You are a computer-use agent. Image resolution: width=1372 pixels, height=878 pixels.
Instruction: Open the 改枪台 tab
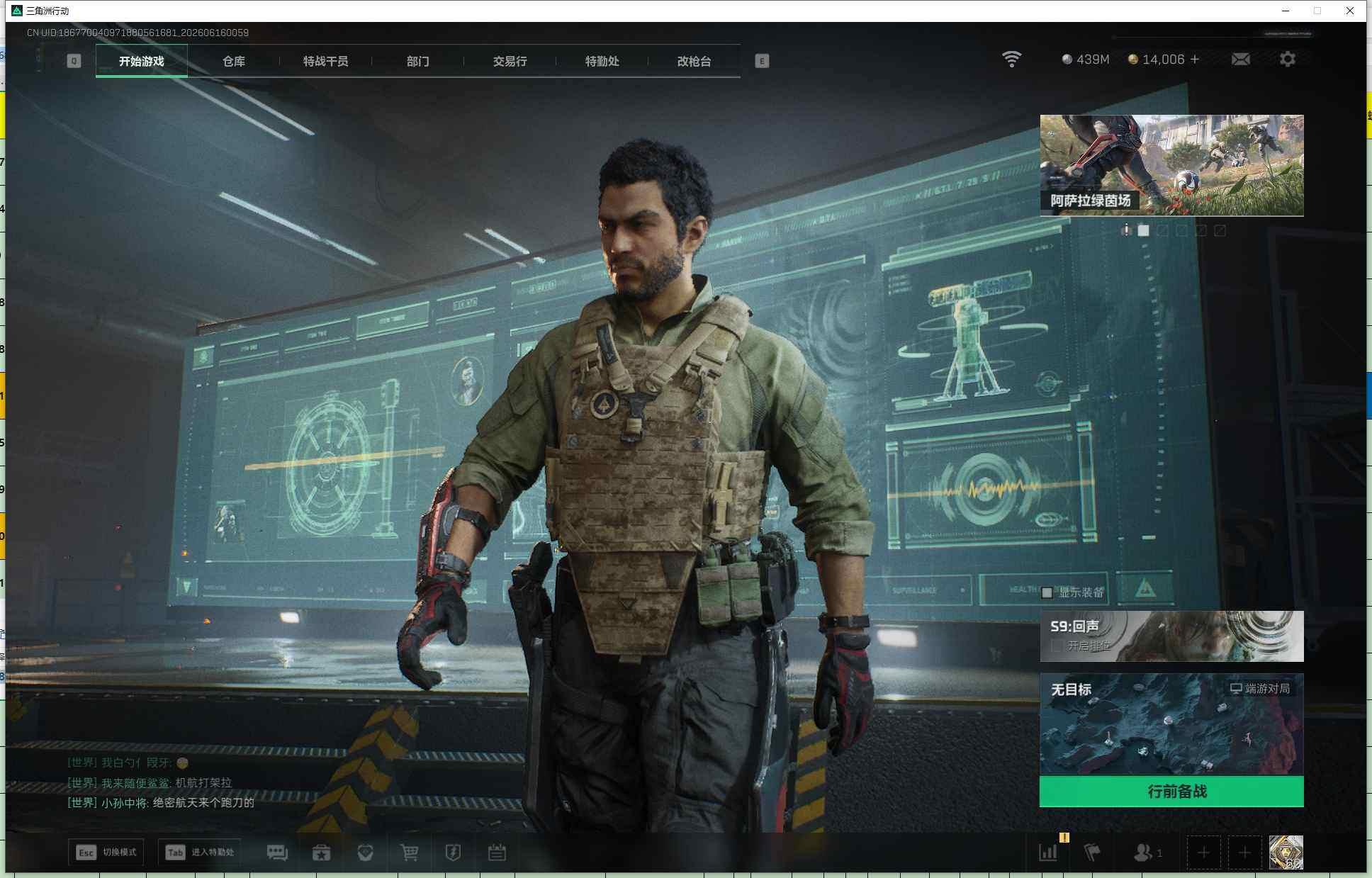pyautogui.click(x=695, y=61)
